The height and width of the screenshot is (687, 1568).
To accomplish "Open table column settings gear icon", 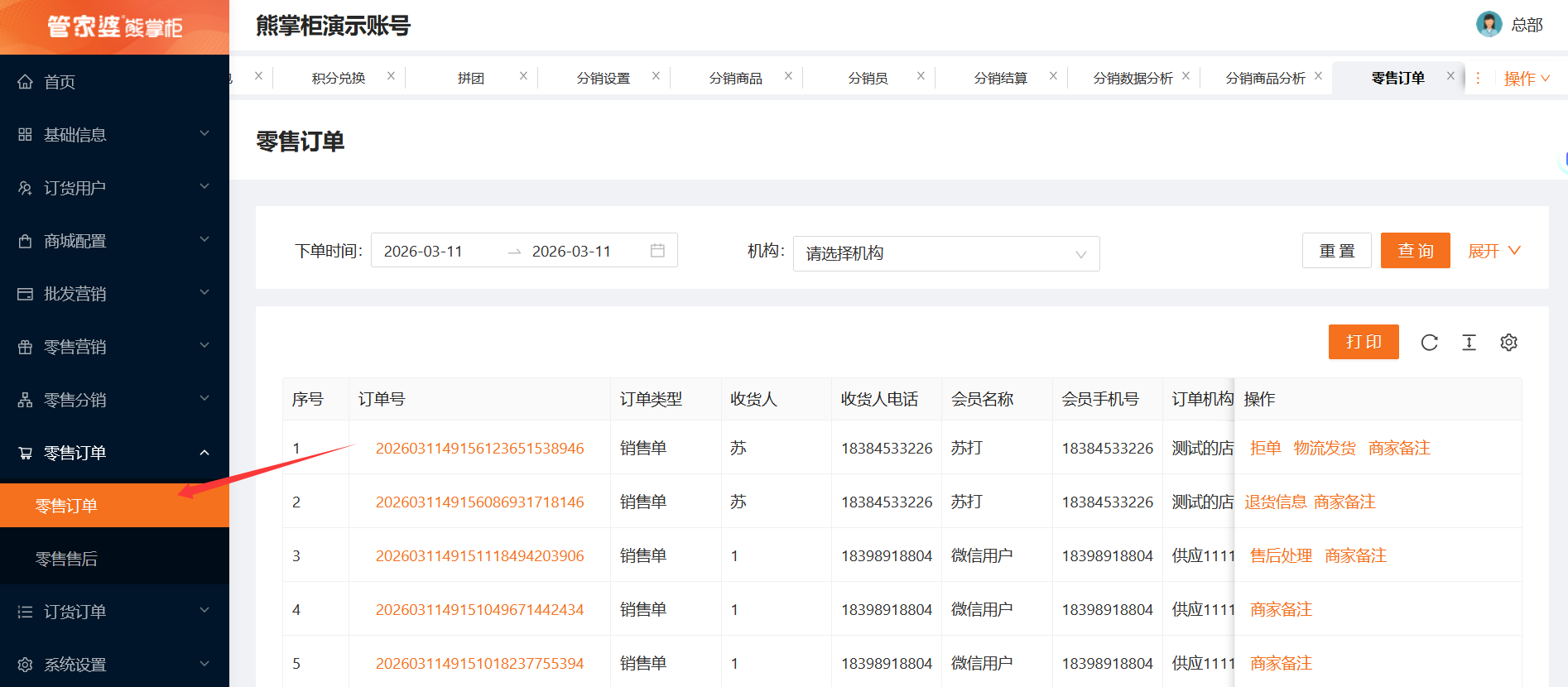I will (x=1508, y=343).
